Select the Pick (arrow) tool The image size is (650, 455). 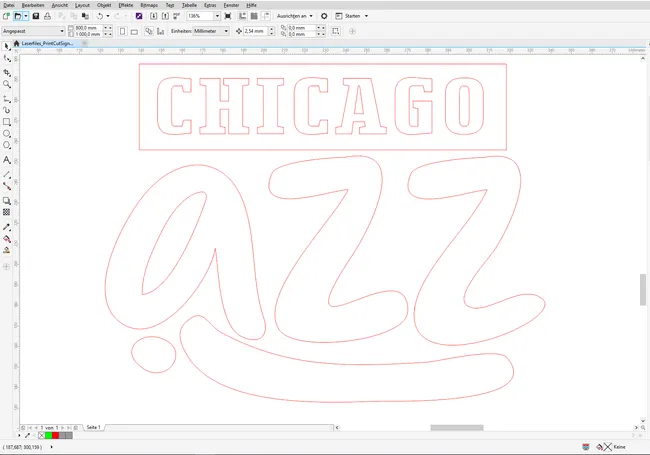click(7, 46)
